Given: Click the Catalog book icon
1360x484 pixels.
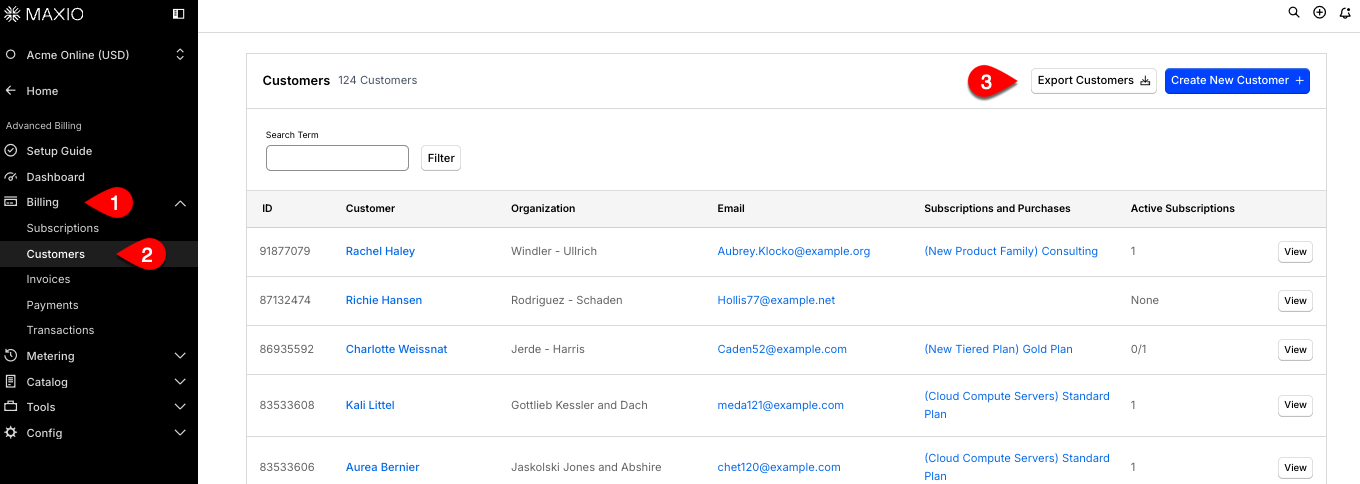Looking at the screenshot, I should point(11,382).
